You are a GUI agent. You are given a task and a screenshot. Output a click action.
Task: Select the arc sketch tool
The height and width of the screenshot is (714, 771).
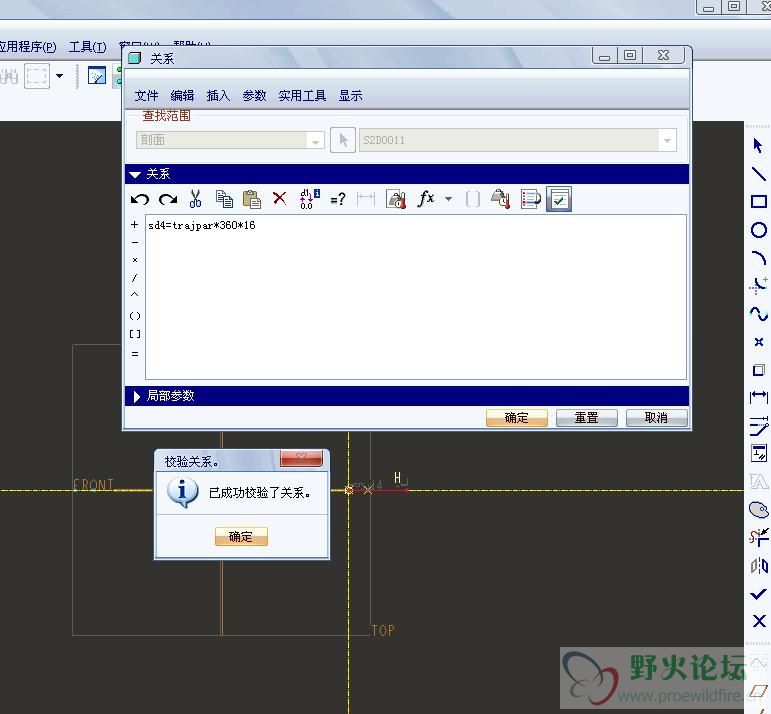(x=759, y=258)
